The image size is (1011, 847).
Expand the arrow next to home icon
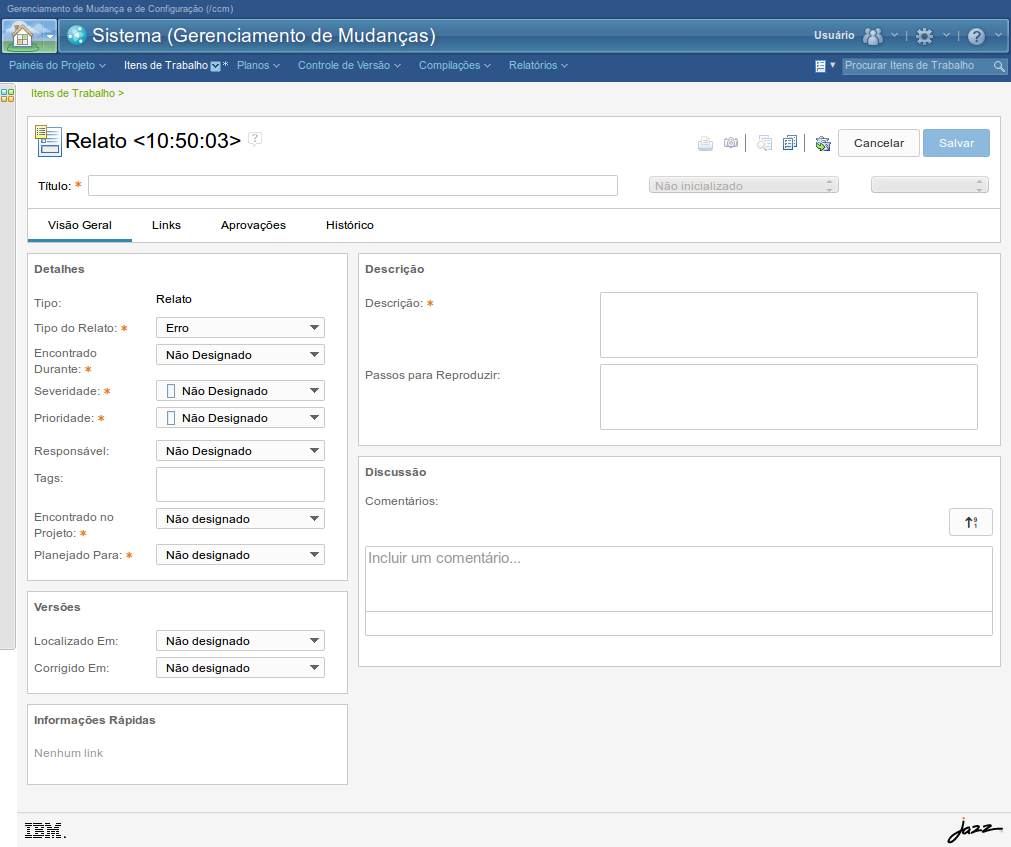(49, 37)
